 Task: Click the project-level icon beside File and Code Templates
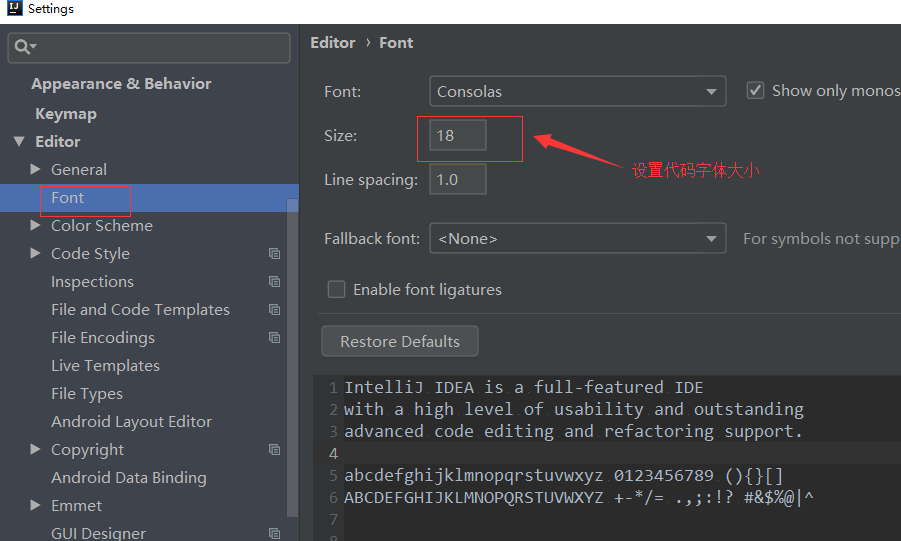pyautogui.click(x=274, y=310)
